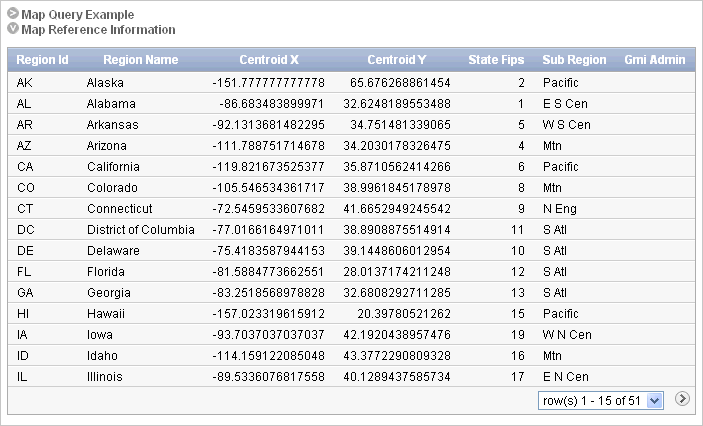
Task: Open the row(s) 1 - 15 of 51 dropdown
Action: point(601,400)
